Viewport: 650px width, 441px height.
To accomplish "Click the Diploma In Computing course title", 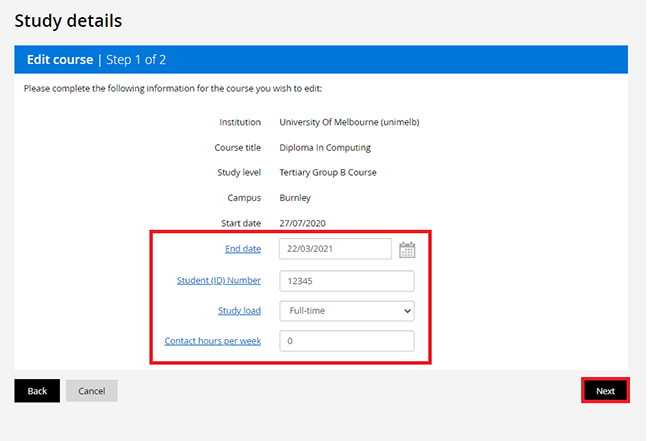I will 325,148.
